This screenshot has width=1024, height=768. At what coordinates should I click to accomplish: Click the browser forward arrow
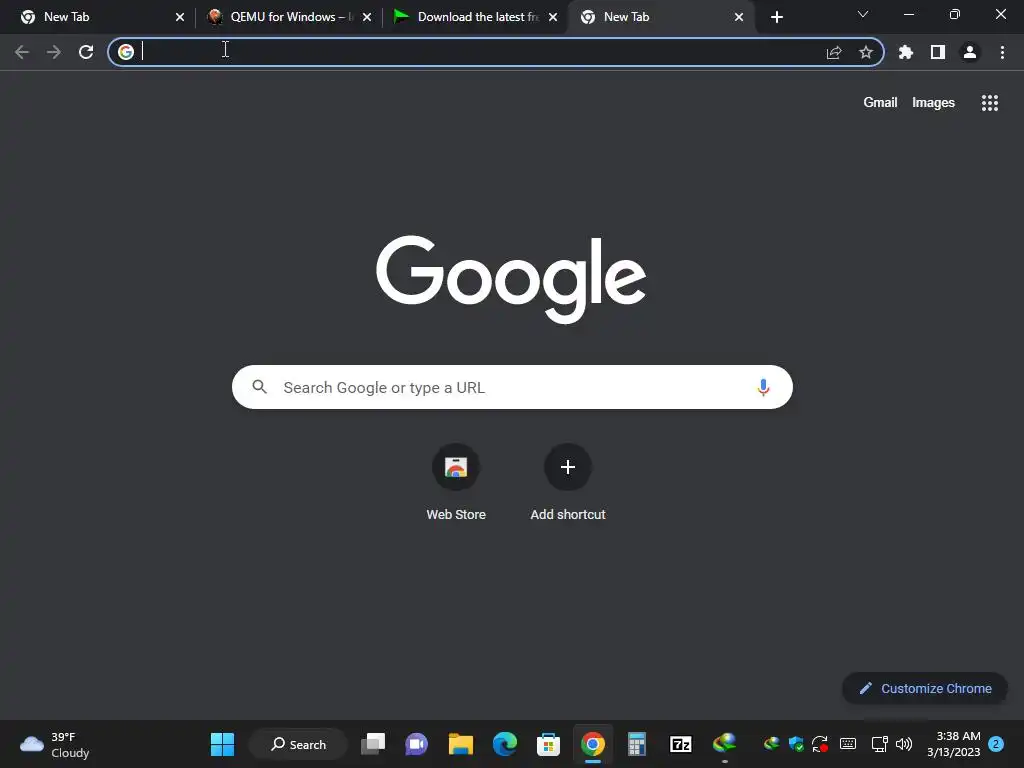[x=54, y=52]
